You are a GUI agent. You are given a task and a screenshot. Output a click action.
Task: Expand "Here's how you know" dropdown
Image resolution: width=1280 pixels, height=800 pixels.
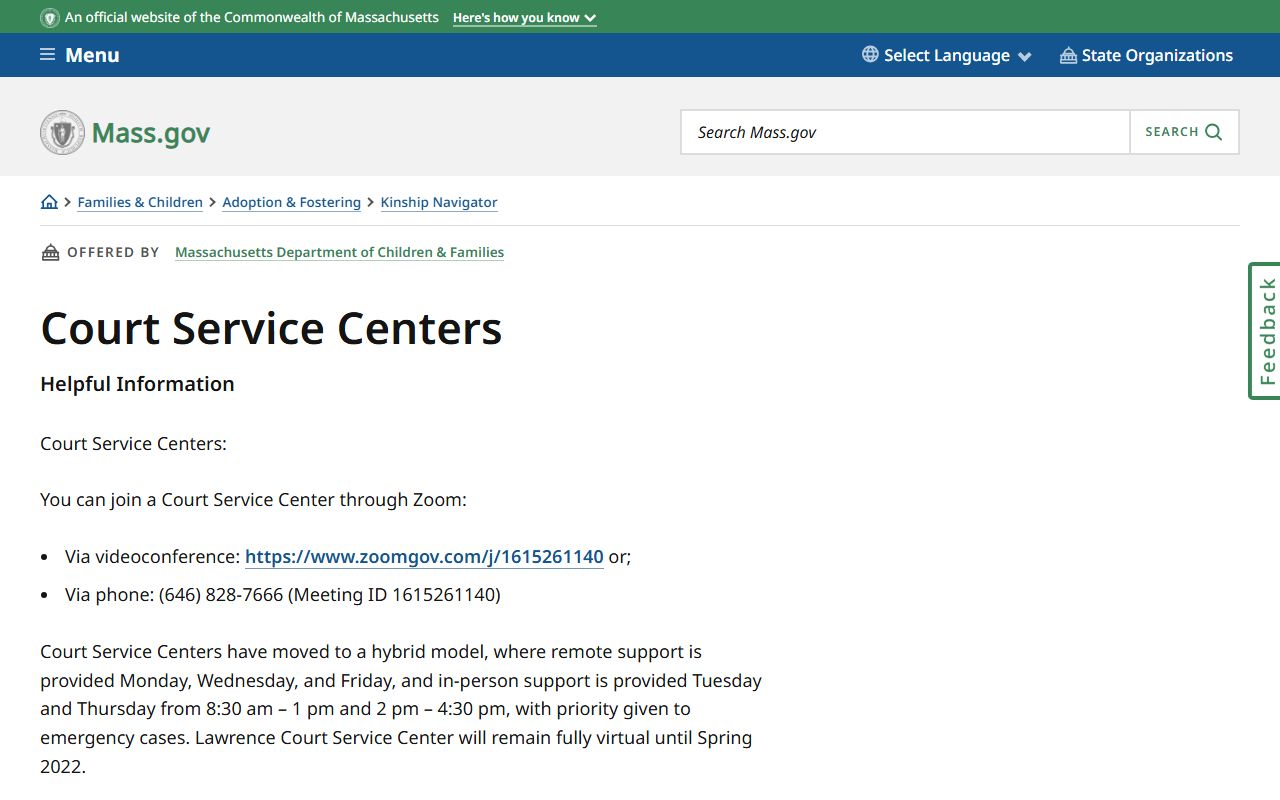[x=524, y=18]
